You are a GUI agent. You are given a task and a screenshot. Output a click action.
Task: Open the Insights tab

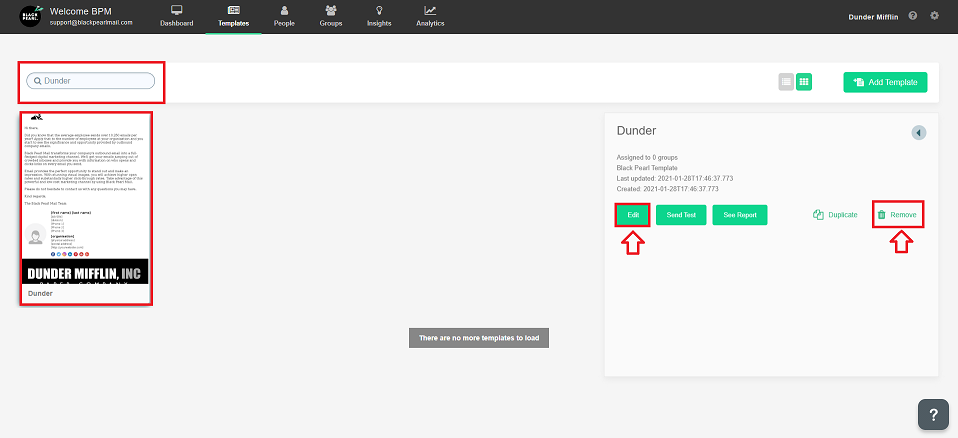point(379,16)
